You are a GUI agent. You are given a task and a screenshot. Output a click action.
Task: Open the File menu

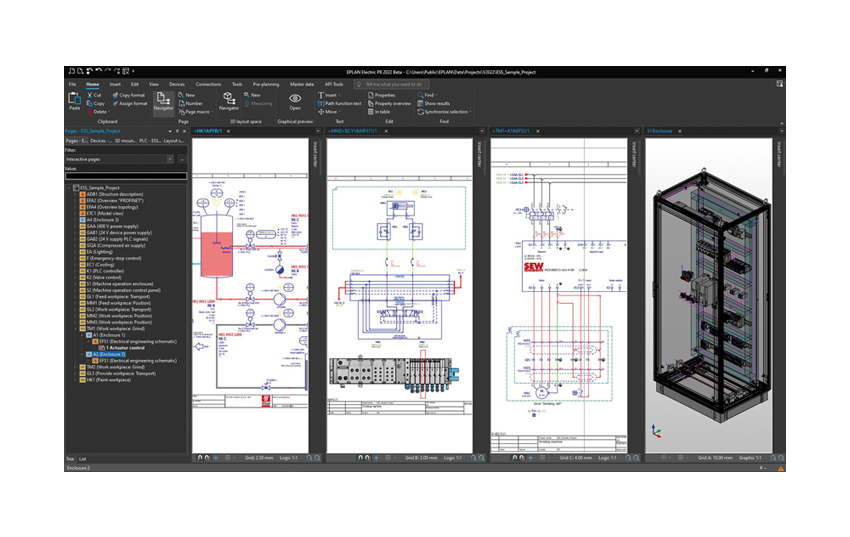(72, 84)
